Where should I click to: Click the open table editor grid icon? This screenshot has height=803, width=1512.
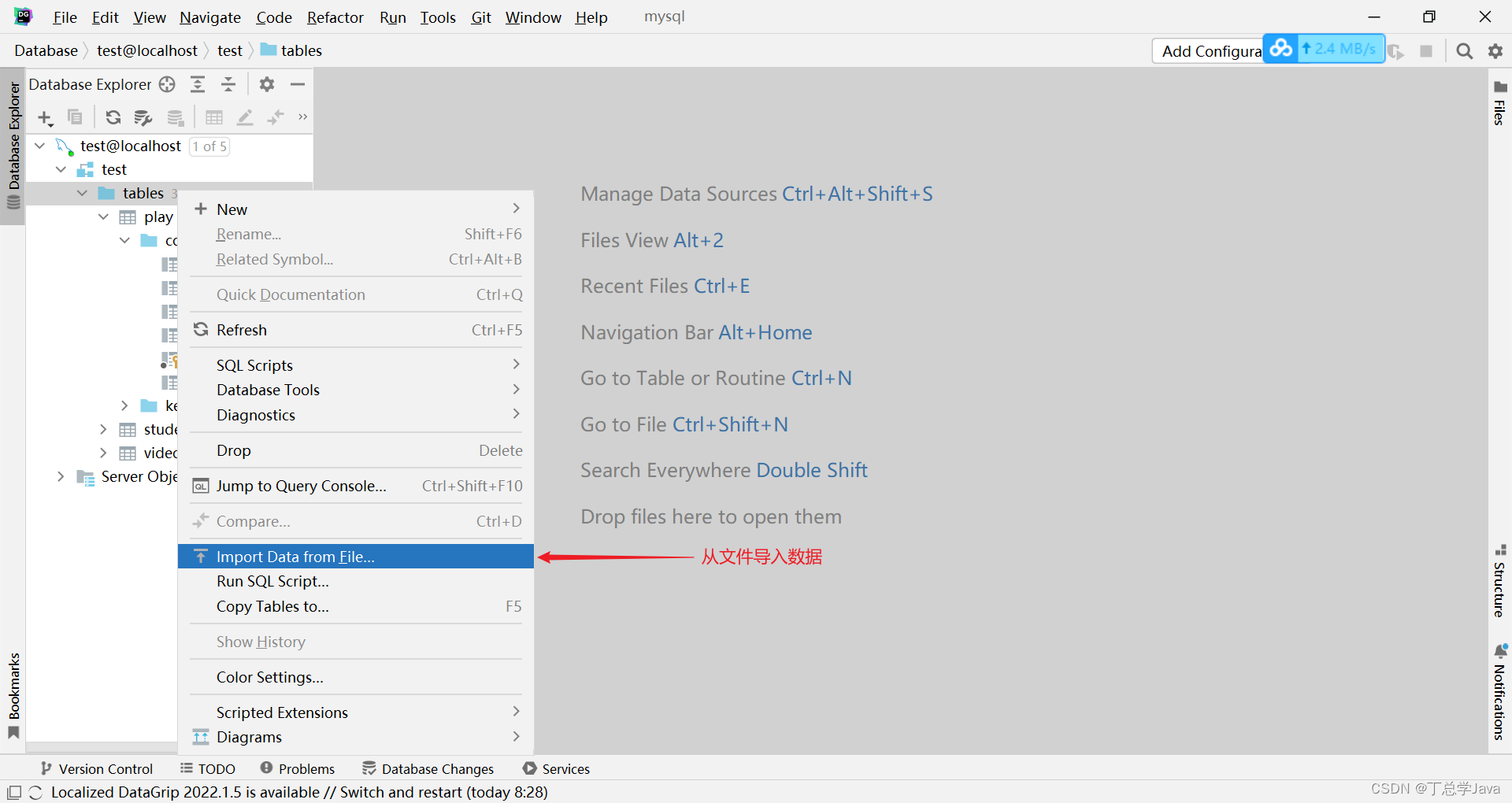tap(214, 117)
